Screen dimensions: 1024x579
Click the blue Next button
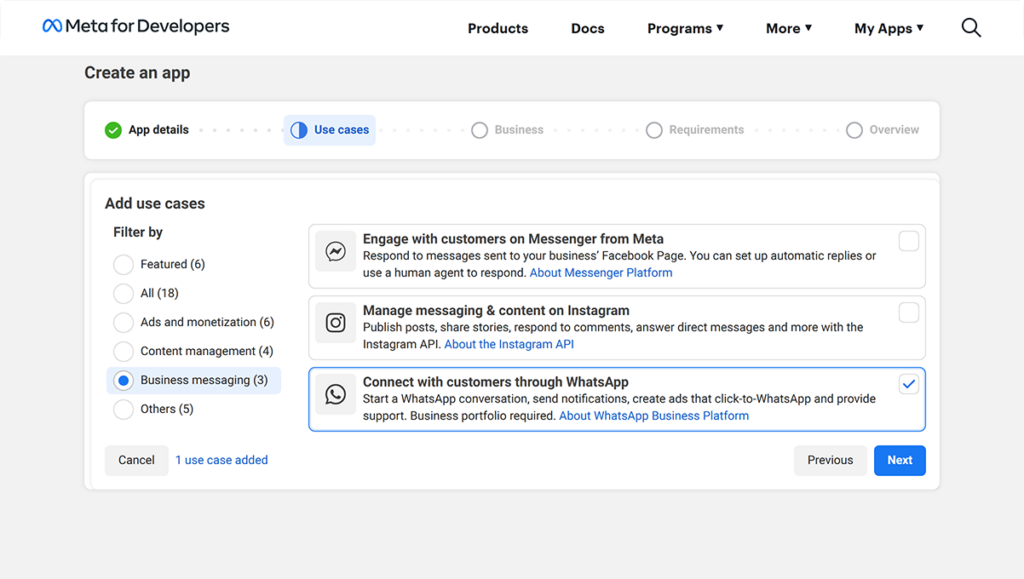(899, 460)
